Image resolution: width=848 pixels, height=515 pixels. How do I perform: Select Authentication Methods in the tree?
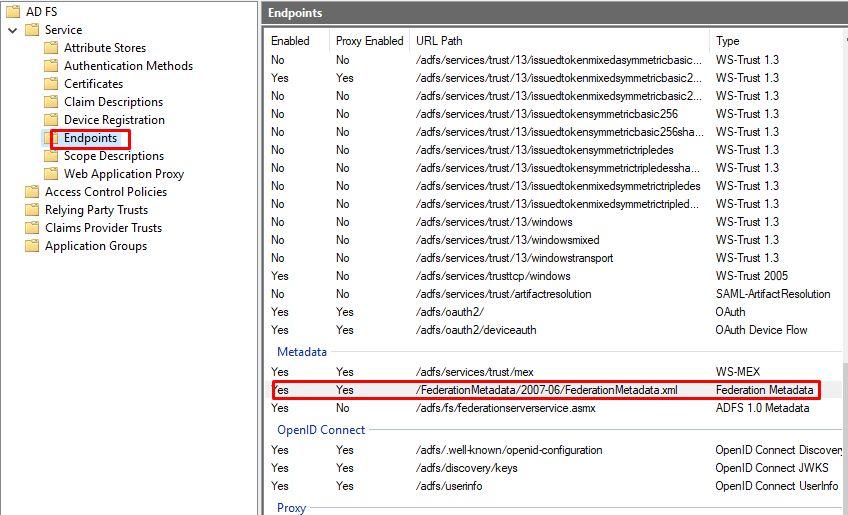128,65
